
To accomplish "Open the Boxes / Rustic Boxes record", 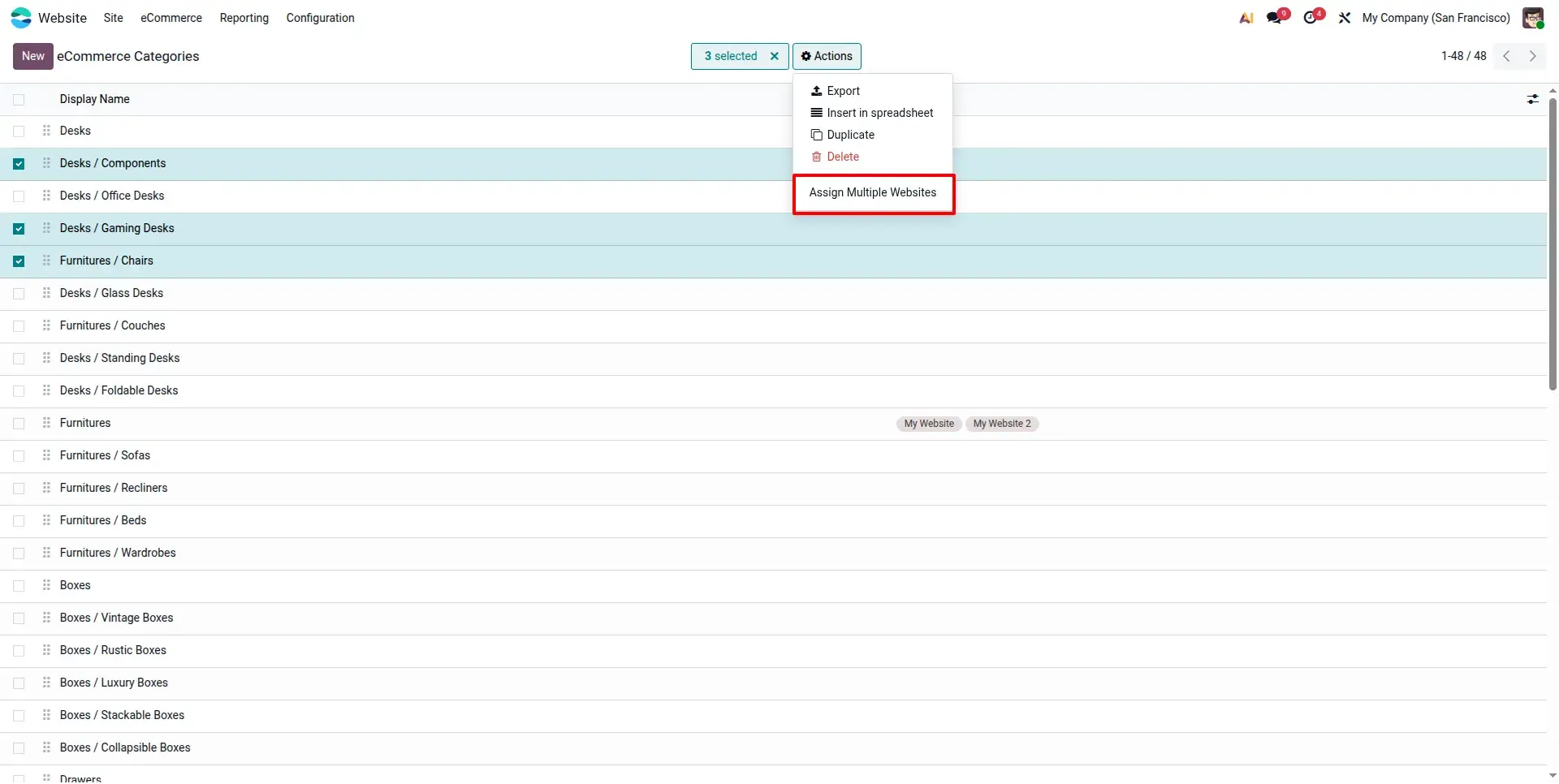I will (x=113, y=650).
